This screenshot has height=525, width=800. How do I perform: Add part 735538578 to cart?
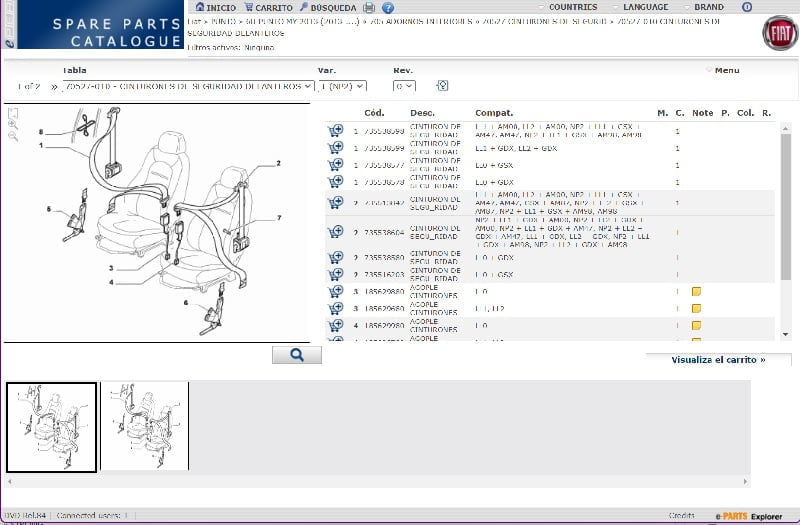tap(335, 182)
